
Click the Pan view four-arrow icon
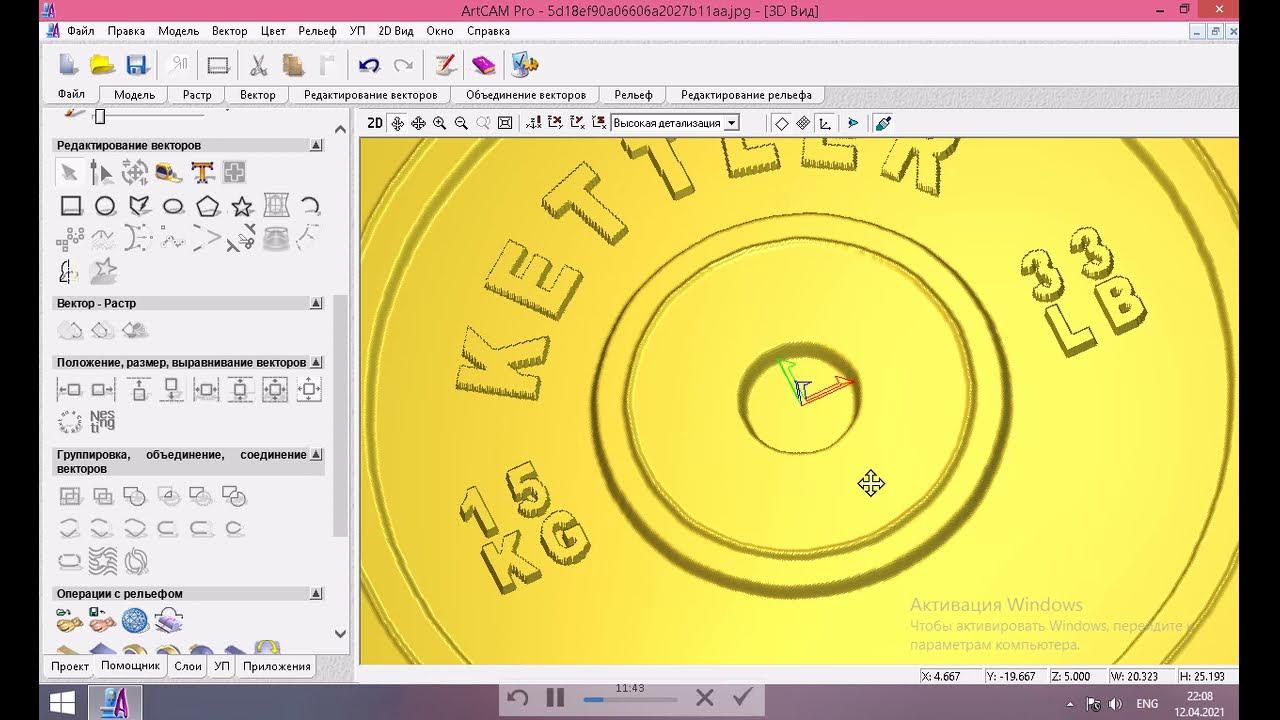pos(418,123)
